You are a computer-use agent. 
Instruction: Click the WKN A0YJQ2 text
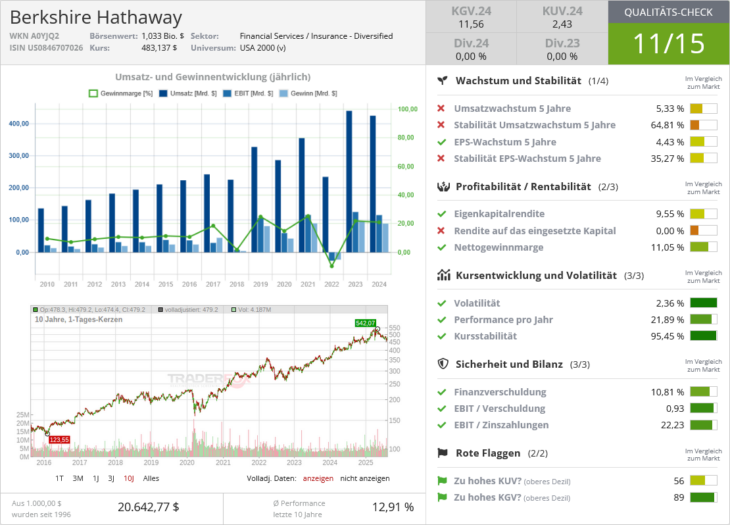(34, 36)
